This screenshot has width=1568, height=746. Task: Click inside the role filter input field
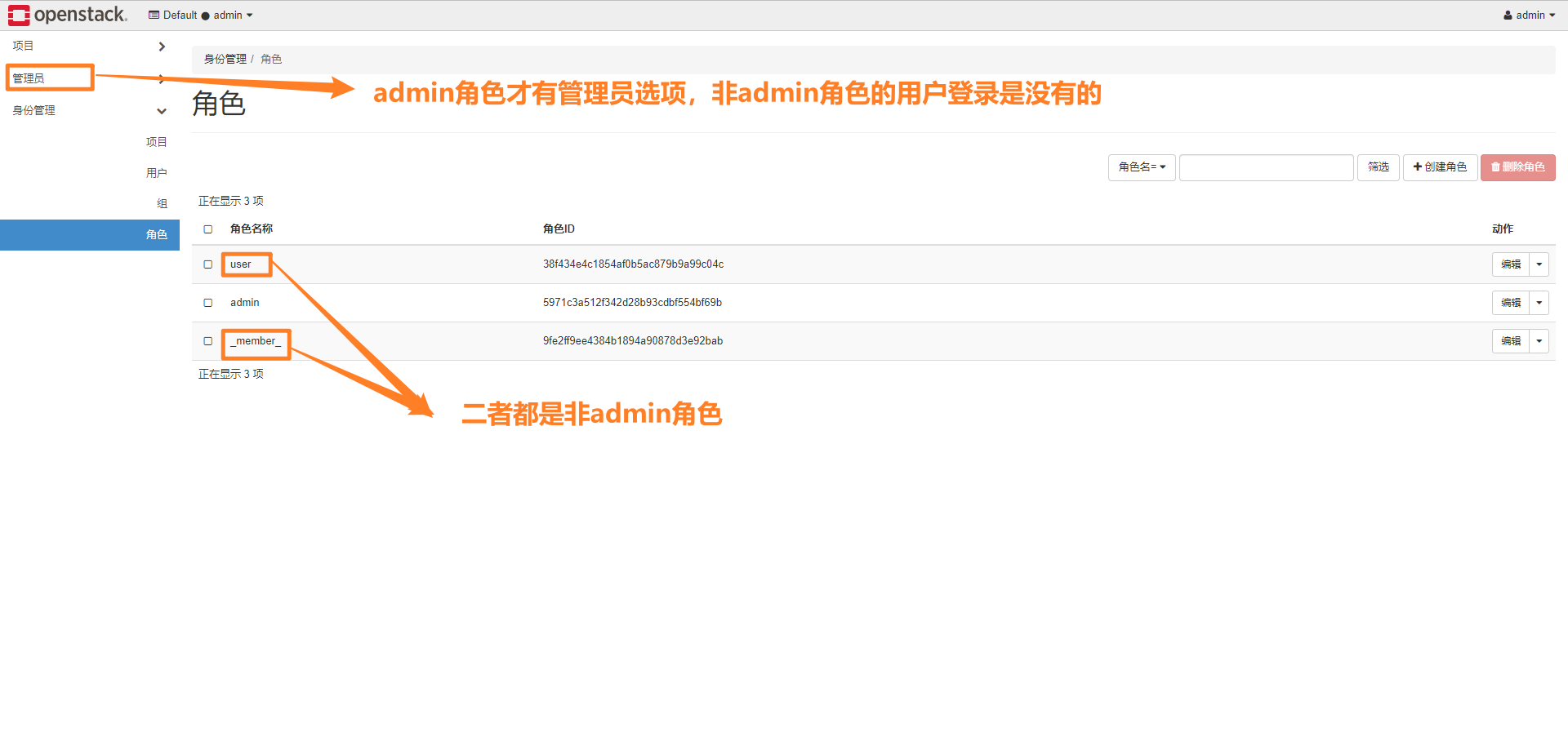click(x=1266, y=167)
